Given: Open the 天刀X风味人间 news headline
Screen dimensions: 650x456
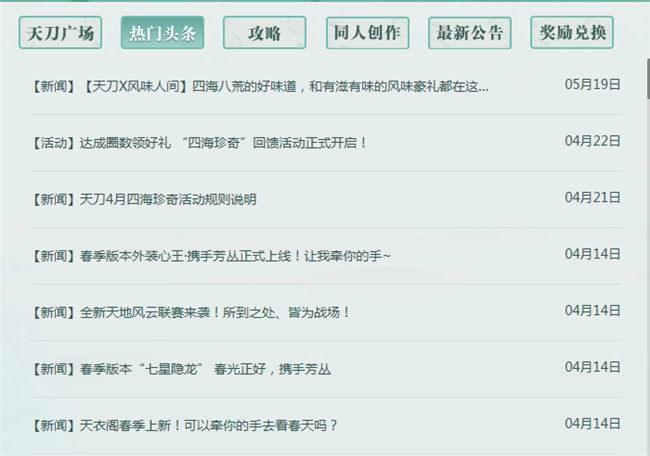Looking at the screenshot, I should coord(261,86).
